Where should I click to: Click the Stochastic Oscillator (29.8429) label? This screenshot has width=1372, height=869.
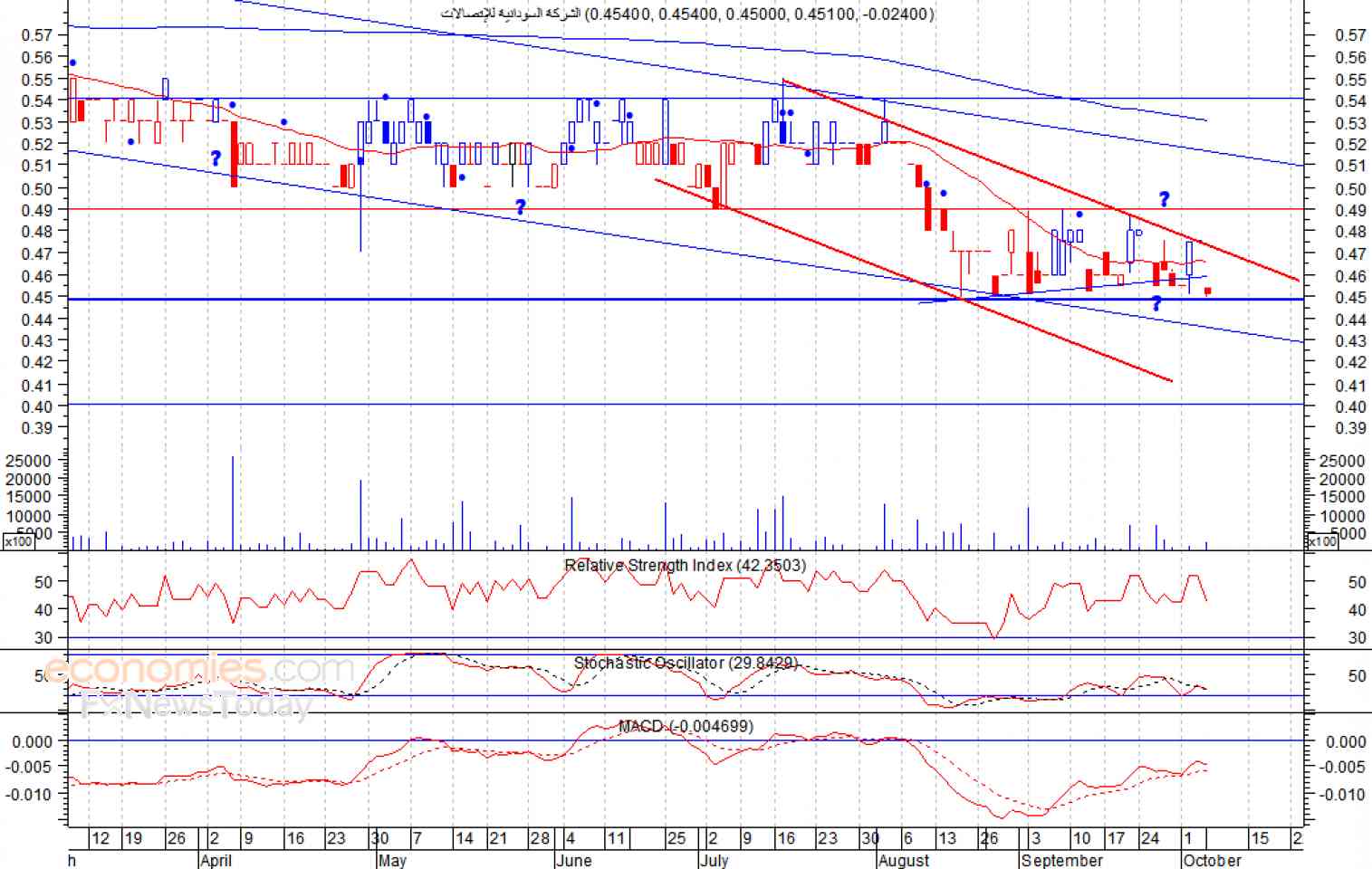click(686, 664)
